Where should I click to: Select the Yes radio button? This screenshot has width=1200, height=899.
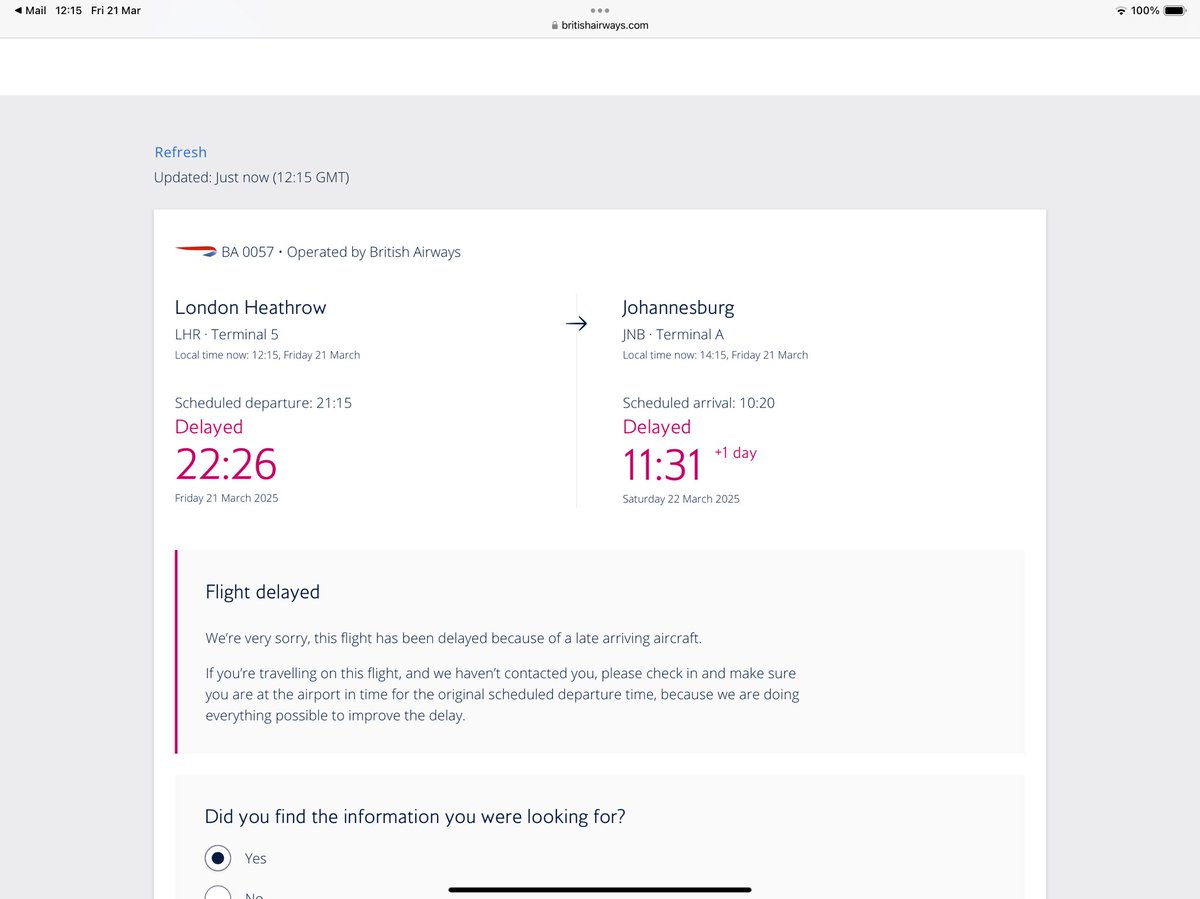[x=217, y=858]
